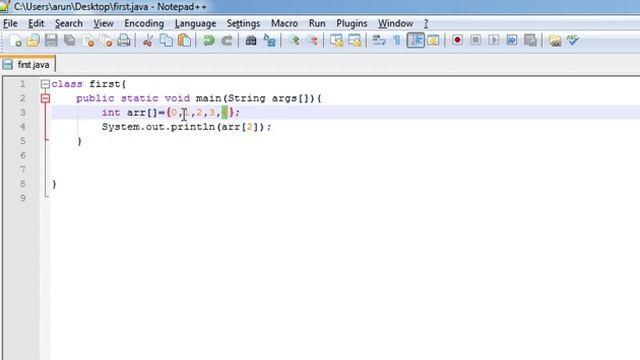Open the Encoding menu
The height and width of the screenshot is (360, 640).
tap(144, 24)
